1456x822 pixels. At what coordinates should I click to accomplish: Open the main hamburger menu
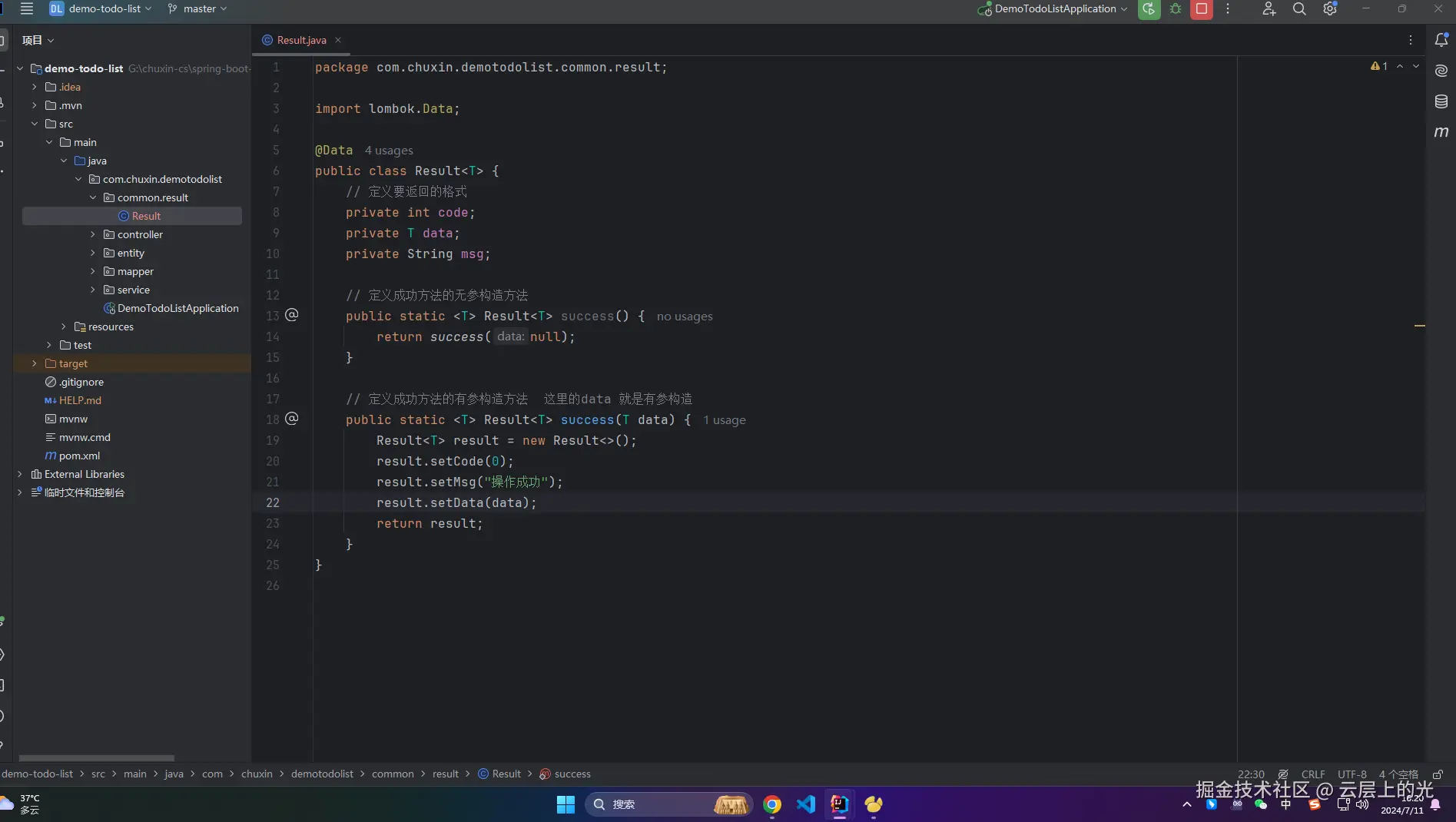pyautogui.click(x=27, y=9)
